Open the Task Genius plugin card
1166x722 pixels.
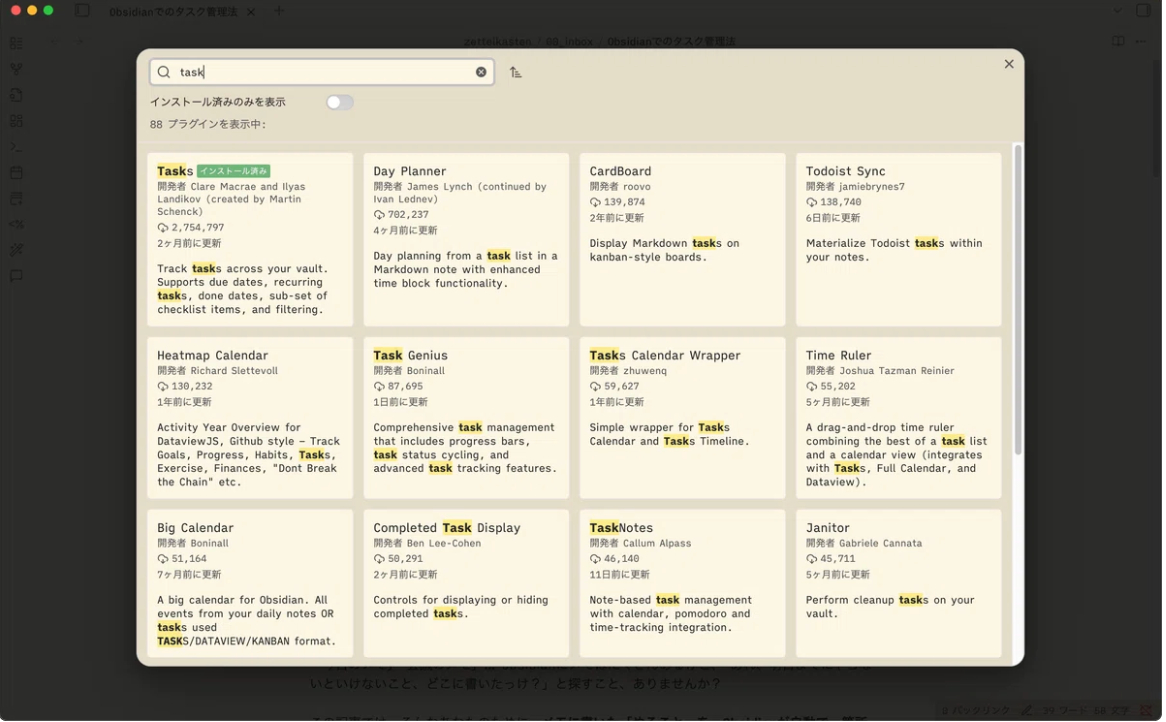[466, 418]
